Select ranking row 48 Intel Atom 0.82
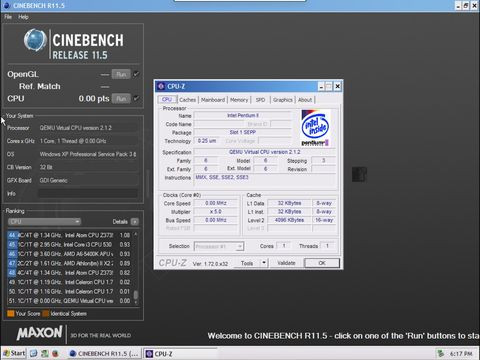Viewport: 480px width, 360px height. [69, 273]
